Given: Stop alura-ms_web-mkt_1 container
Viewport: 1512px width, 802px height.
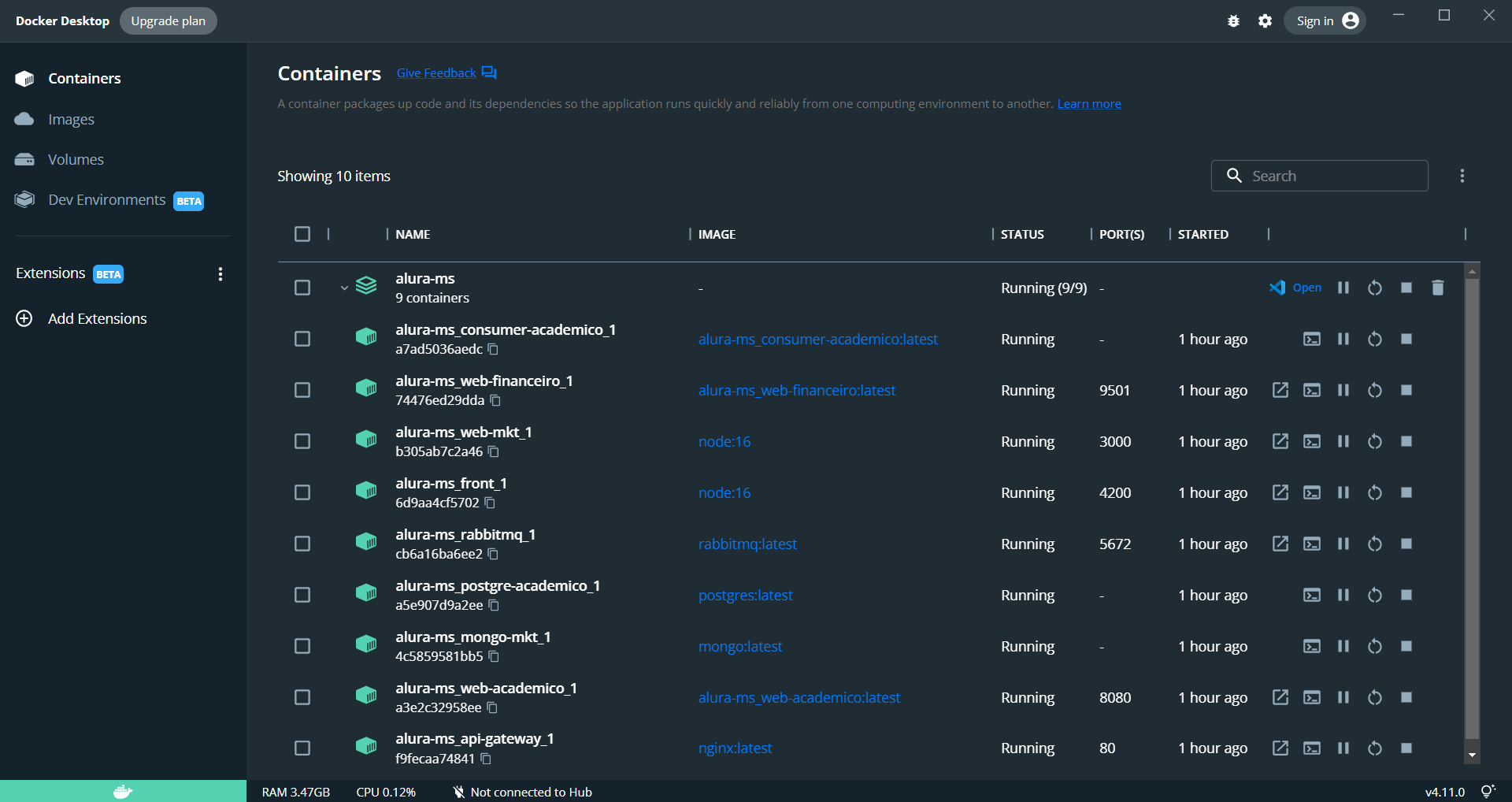Looking at the screenshot, I should tap(1406, 441).
